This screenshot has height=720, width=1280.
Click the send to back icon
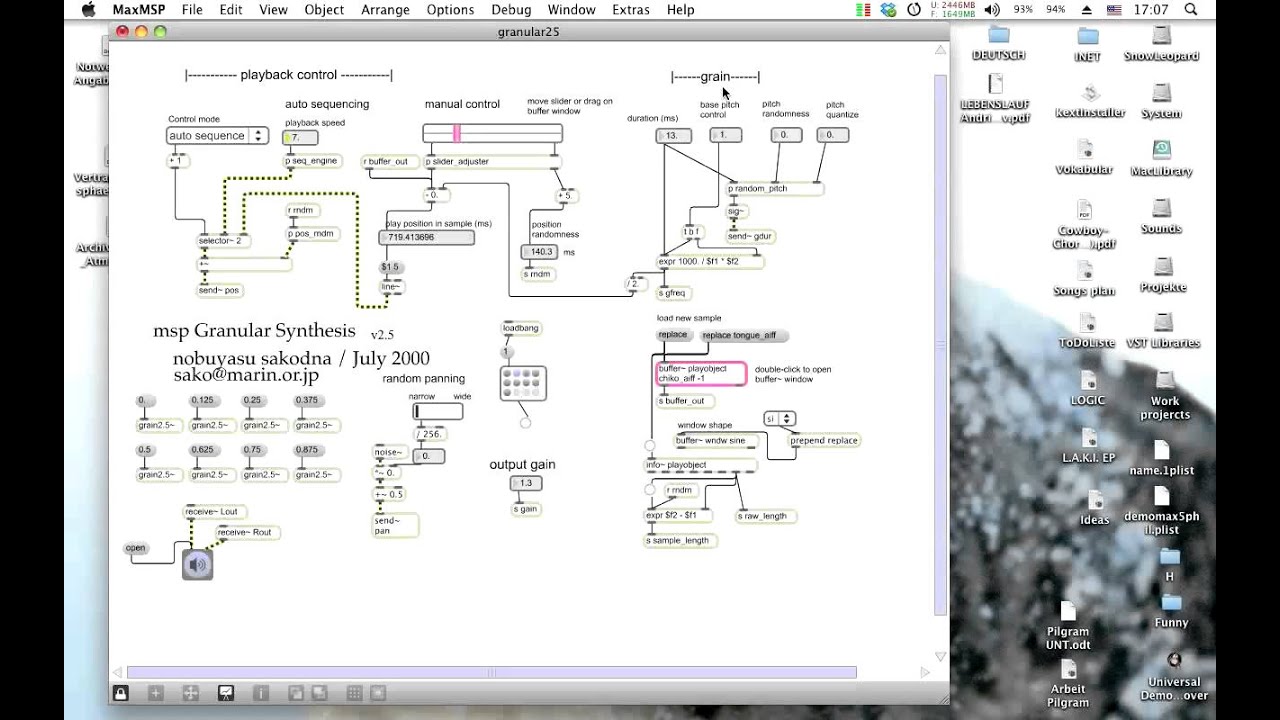(319, 692)
